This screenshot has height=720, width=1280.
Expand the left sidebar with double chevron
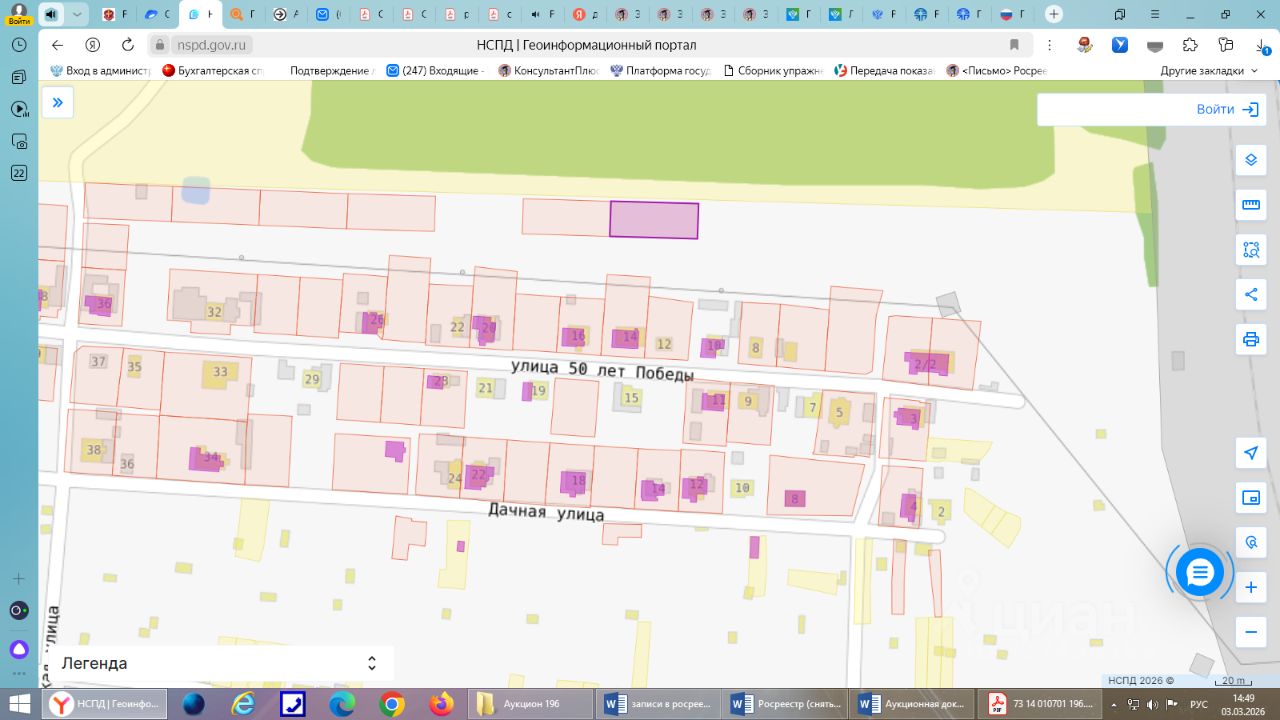tap(58, 102)
